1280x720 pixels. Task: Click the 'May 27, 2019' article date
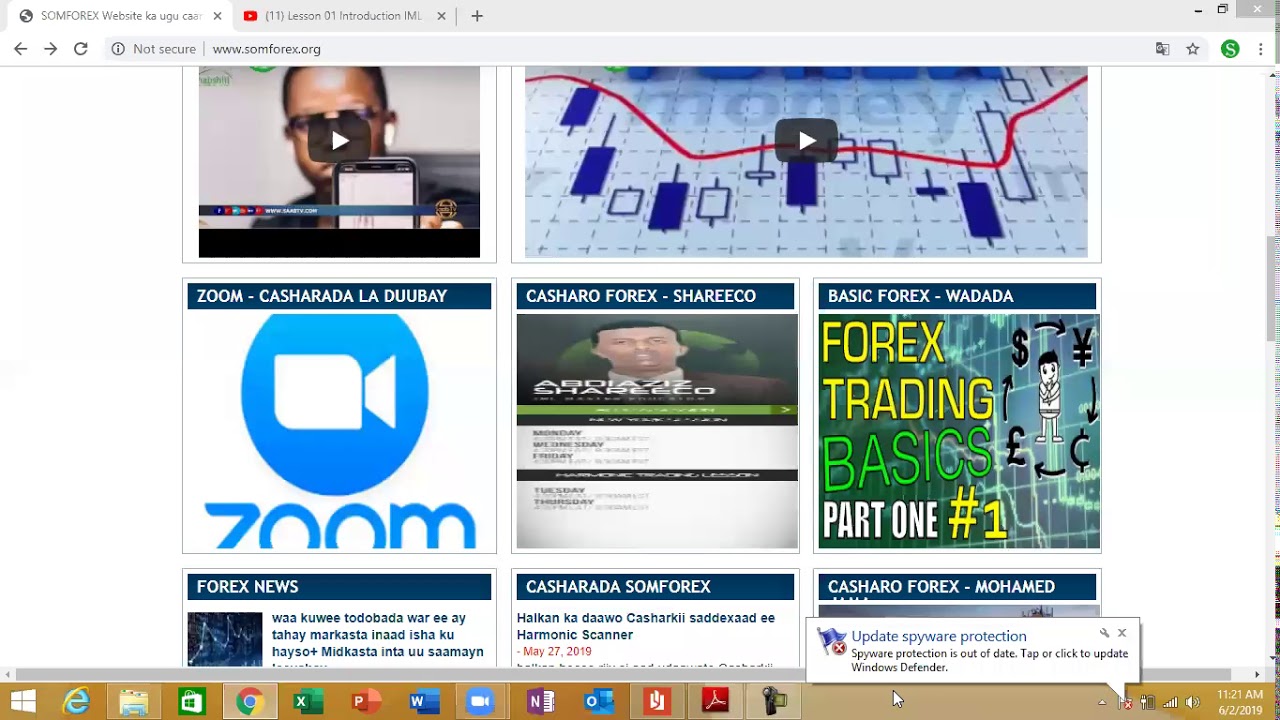557,652
